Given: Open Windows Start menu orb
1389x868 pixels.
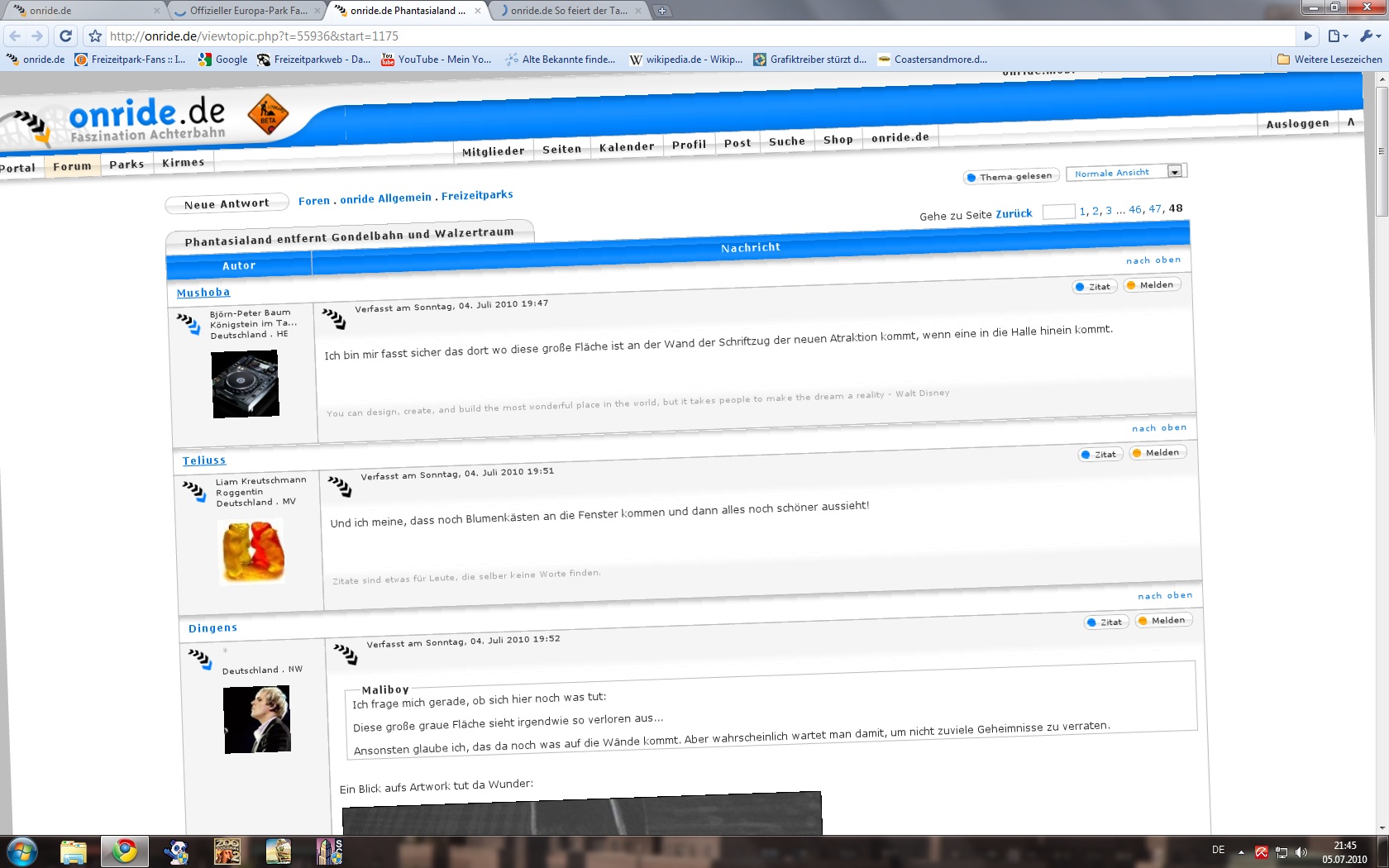Looking at the screenshot, I should click(x=21, y=851).
